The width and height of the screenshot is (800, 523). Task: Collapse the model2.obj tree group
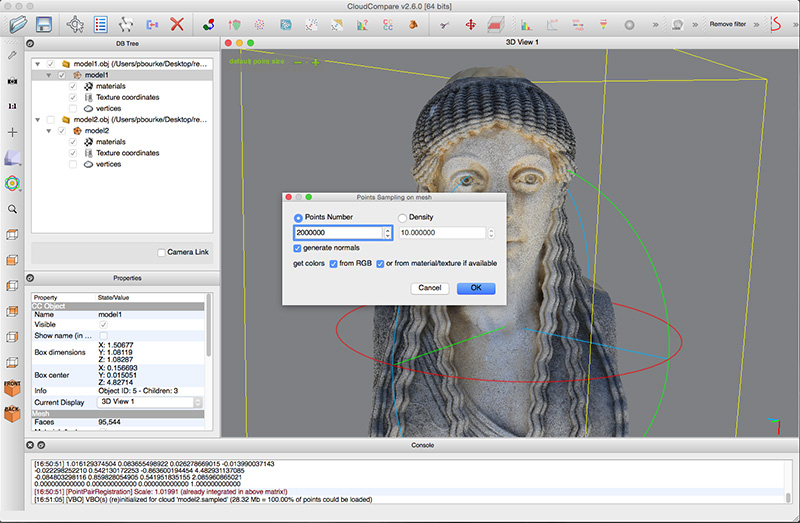click(x=37, y=119)
